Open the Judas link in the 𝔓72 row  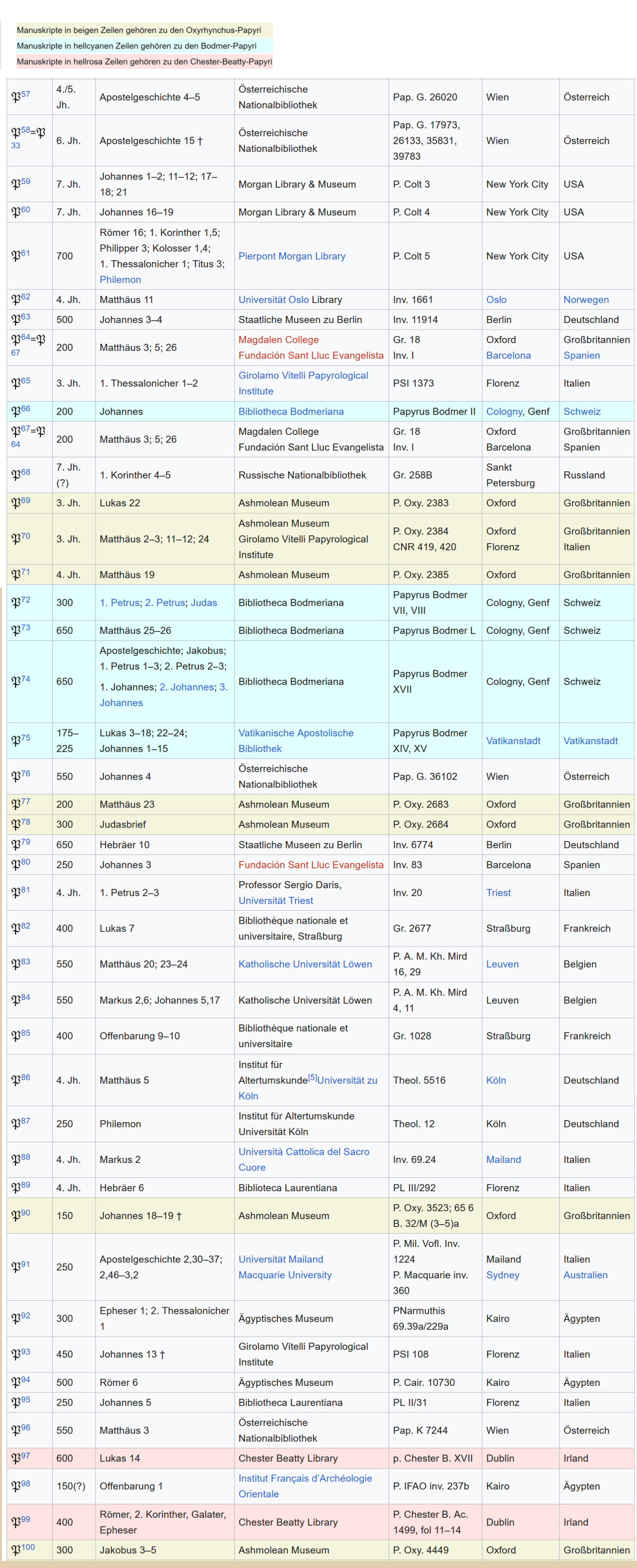(x=204, y=603)
